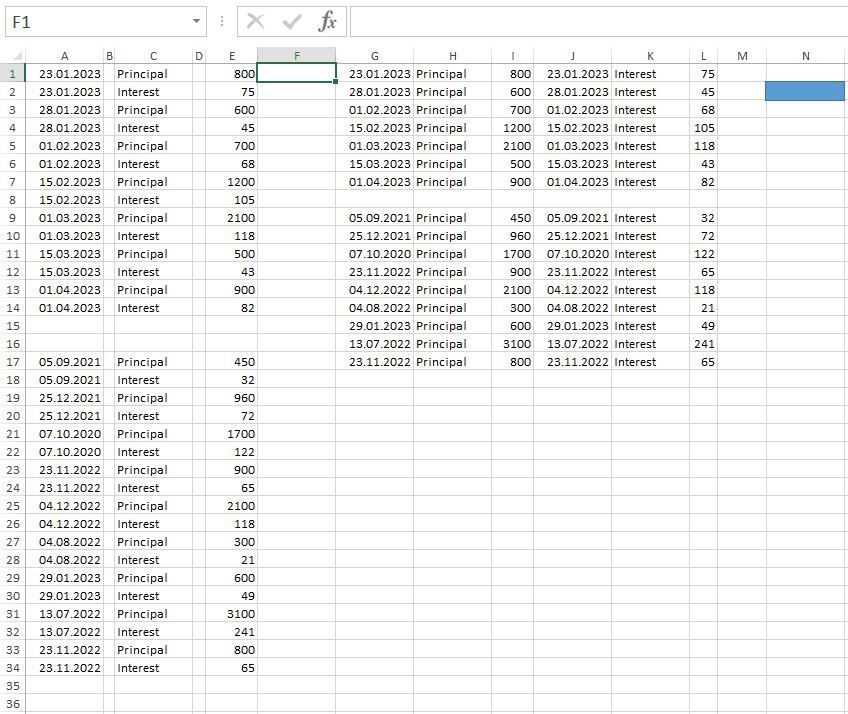Click cell A1 with date 23.01.2023
Screen dimensions: 848x714
coord(64,74)
